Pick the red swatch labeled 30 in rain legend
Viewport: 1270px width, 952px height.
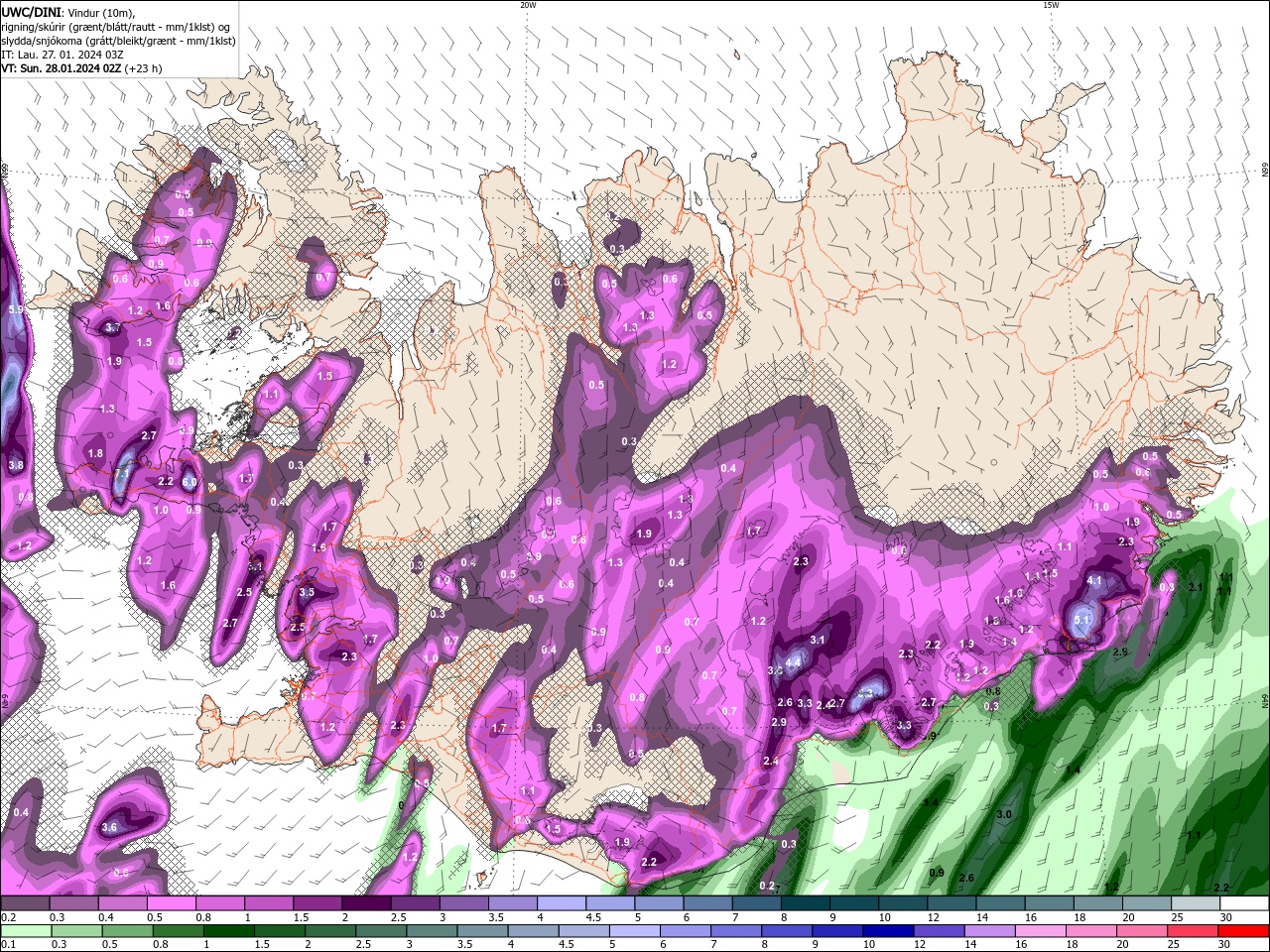coord(1245,931)
